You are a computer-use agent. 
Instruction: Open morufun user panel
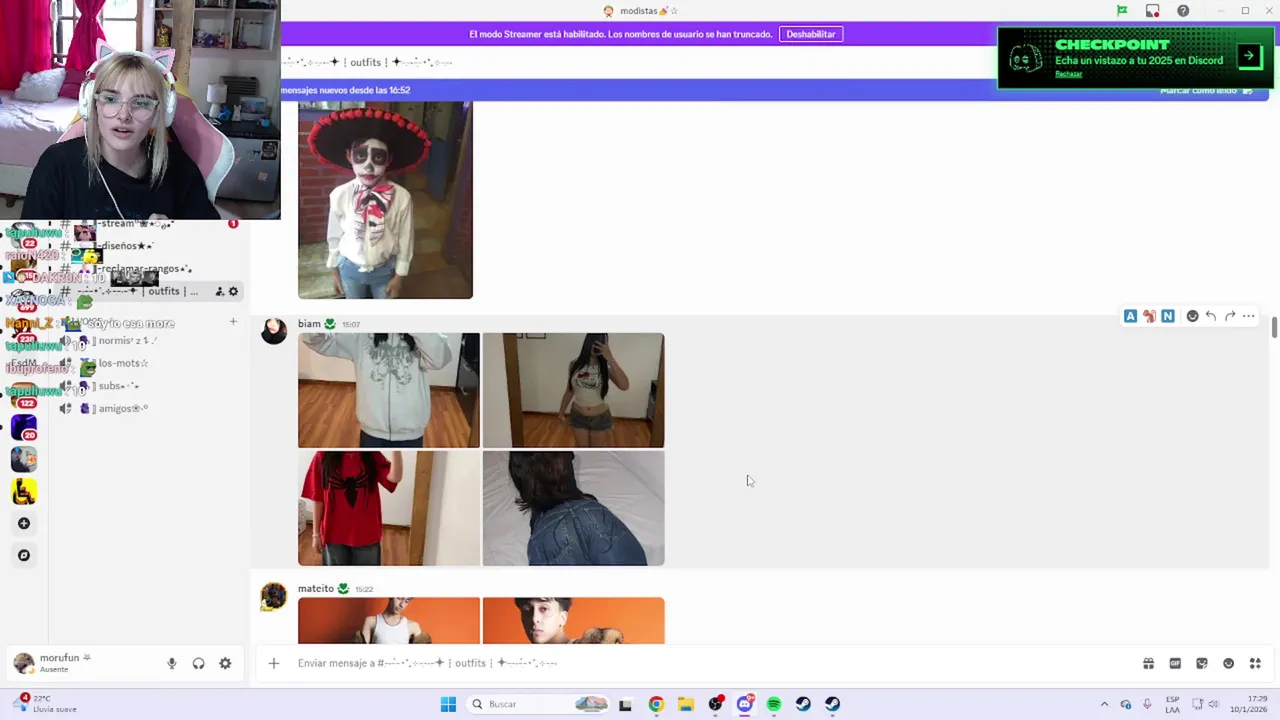coord(82,663)
